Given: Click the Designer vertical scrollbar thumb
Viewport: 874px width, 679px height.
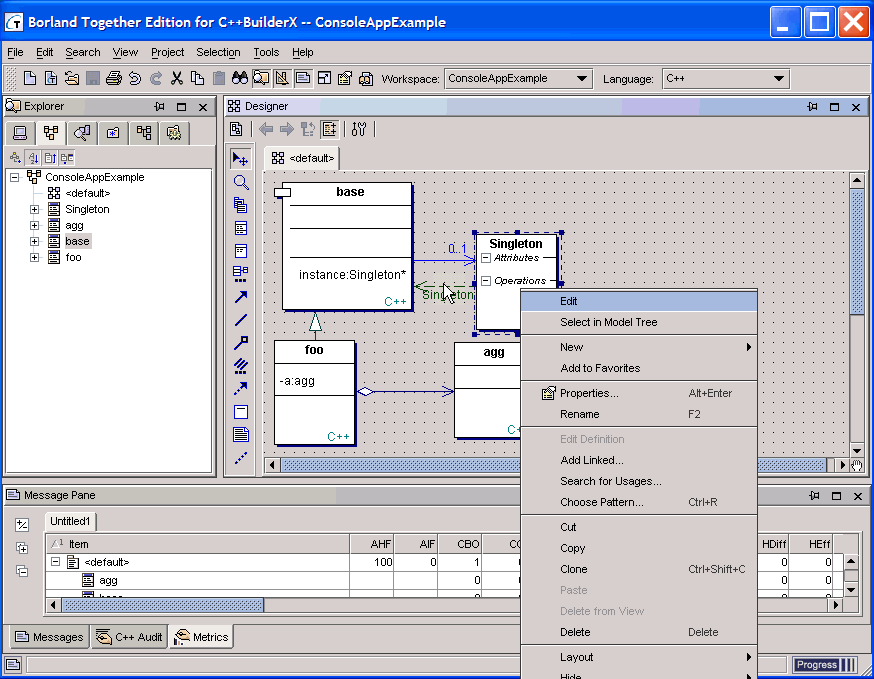Looking at the screenshot, I should coord(857,252).
